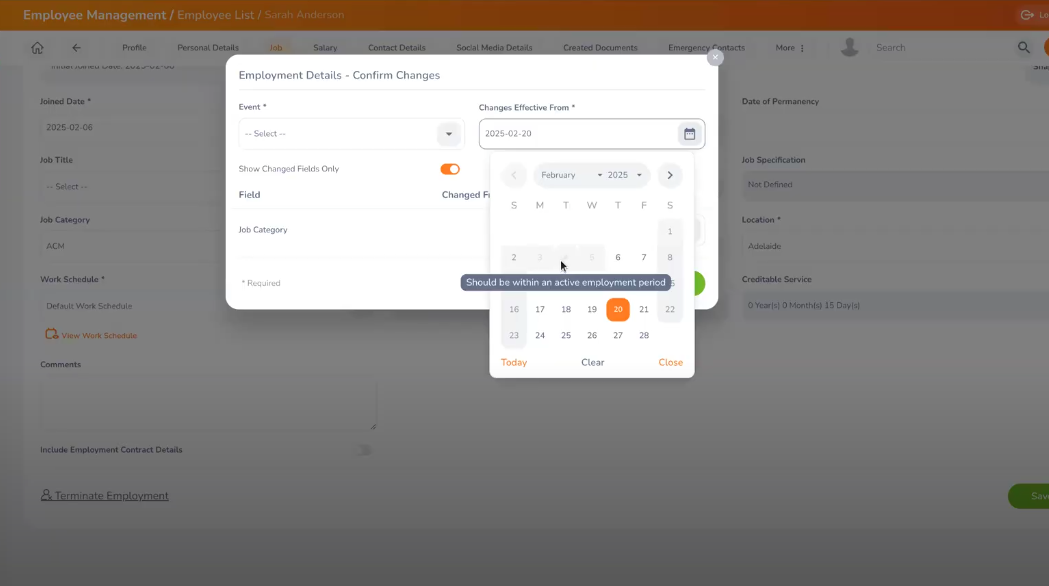Select day 6 in the calendar
The height and width of the screenshot is (586, 1049).
(617, 258)
